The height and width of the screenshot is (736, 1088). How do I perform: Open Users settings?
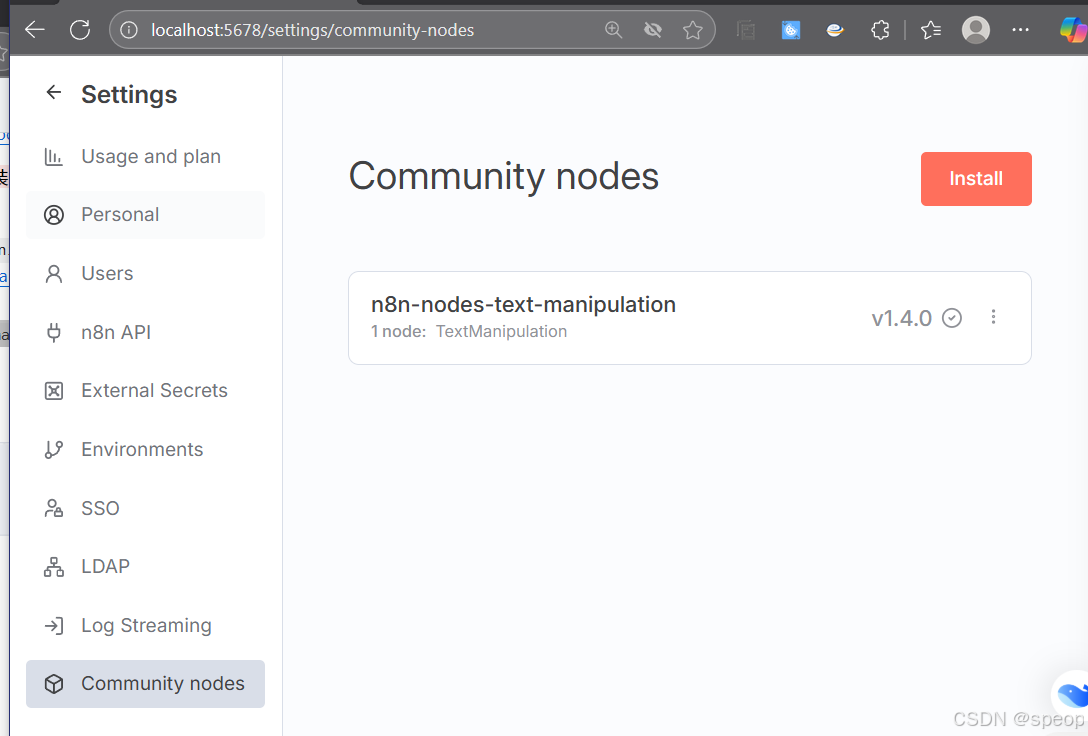click(145, 274)
